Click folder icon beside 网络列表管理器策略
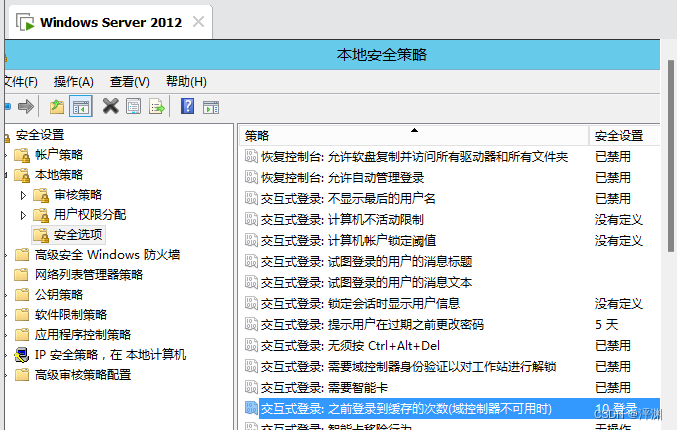Image resolution: width=677 pixels, height=430 pixels. pos(22,275)
